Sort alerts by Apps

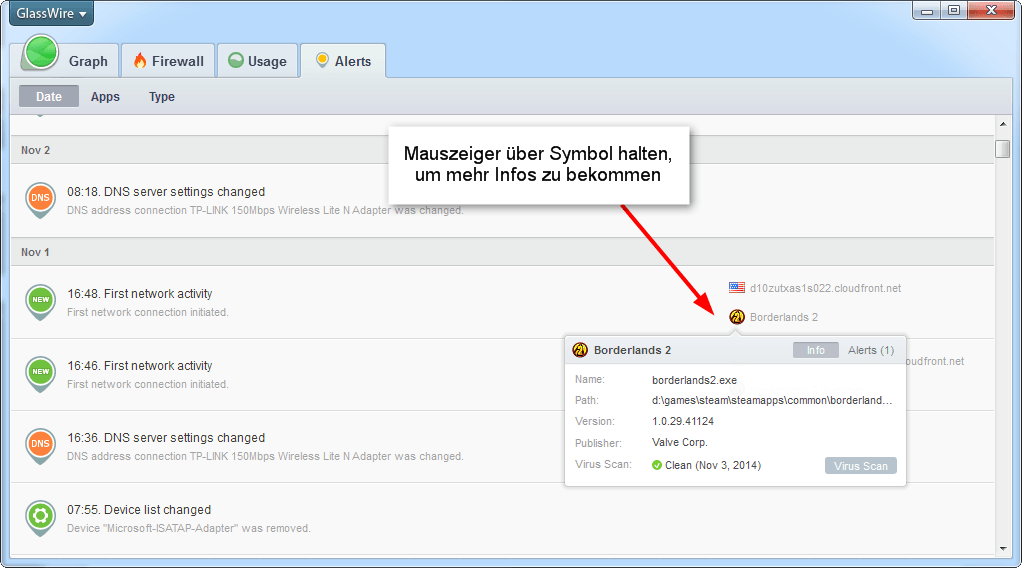(x=105, y=97)
